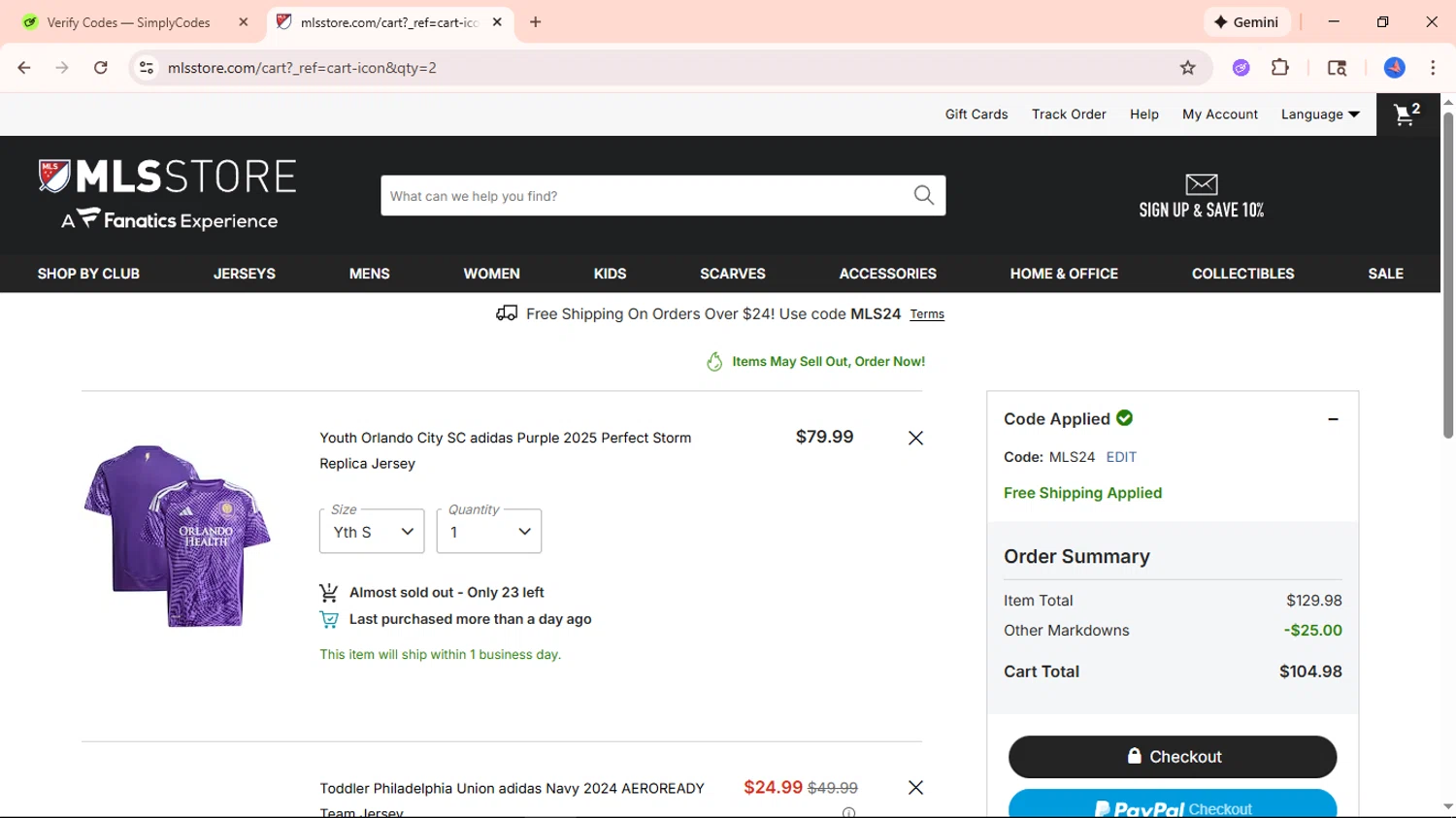Click the free shipping truck icon

[x=507, y=313]
